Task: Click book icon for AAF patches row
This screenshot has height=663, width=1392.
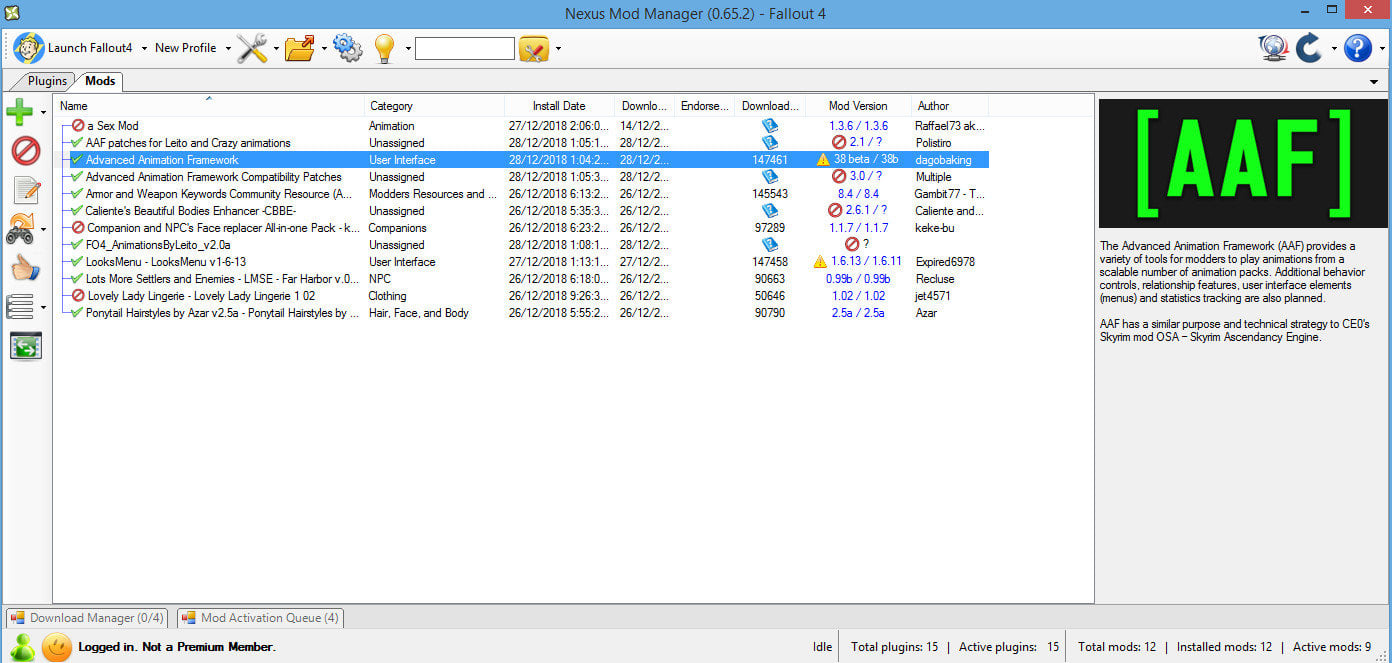Action: pyautogui.click(x=769, y=143)
